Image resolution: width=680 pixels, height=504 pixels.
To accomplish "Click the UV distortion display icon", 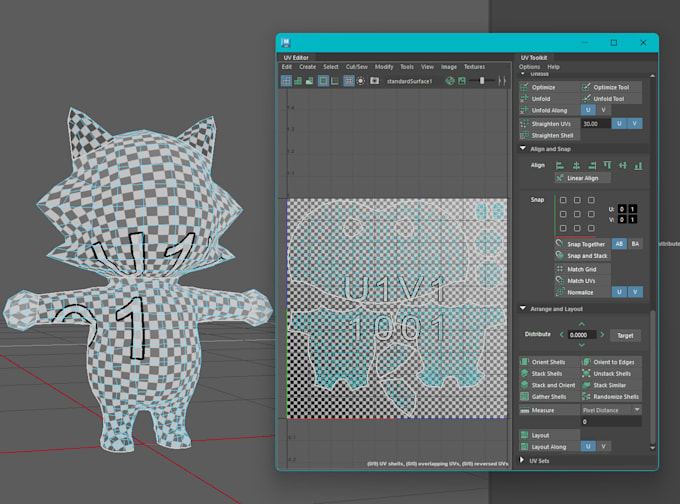I will tap(310, 81).
